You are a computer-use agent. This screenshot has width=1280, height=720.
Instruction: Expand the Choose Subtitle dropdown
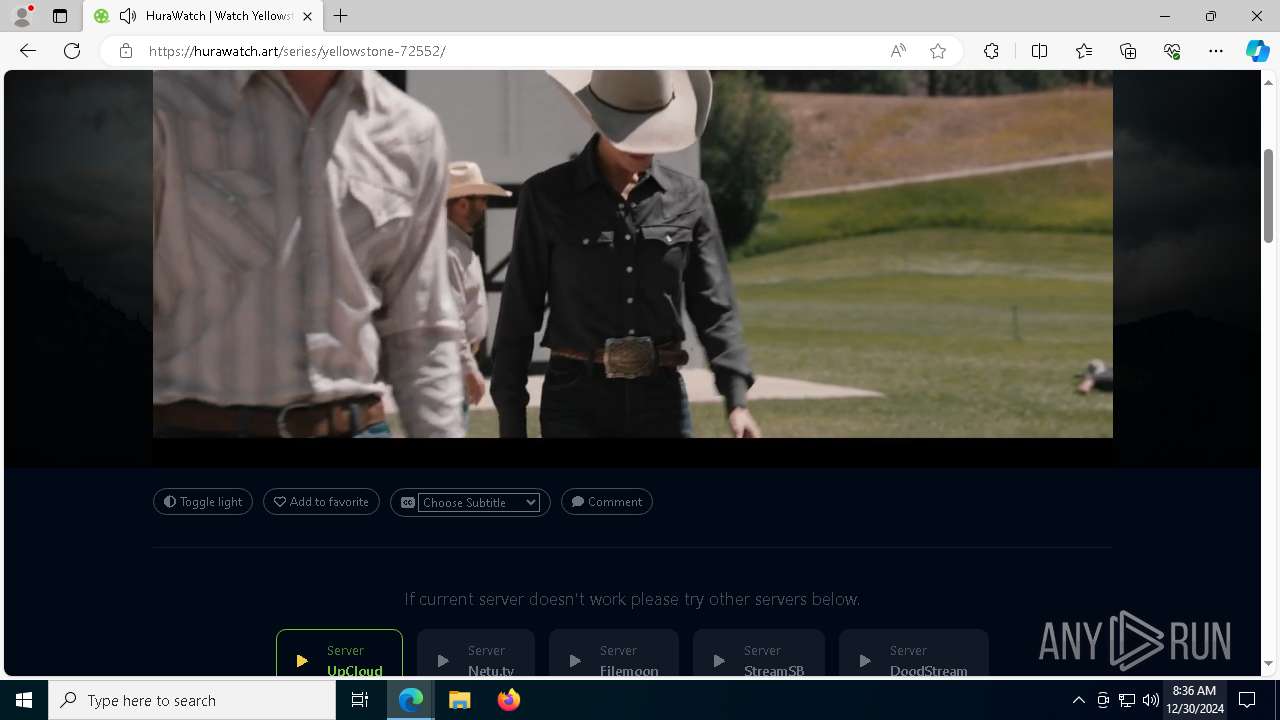479,502
